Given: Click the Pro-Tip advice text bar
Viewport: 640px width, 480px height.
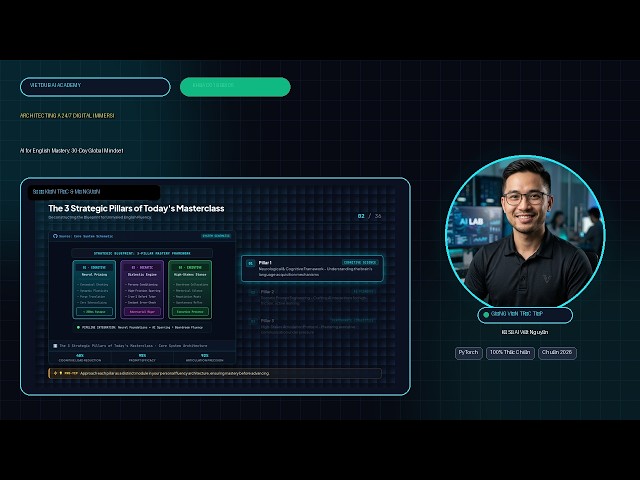Looking at the screenshot, I should pyautogui.click(x=215, y=373).
